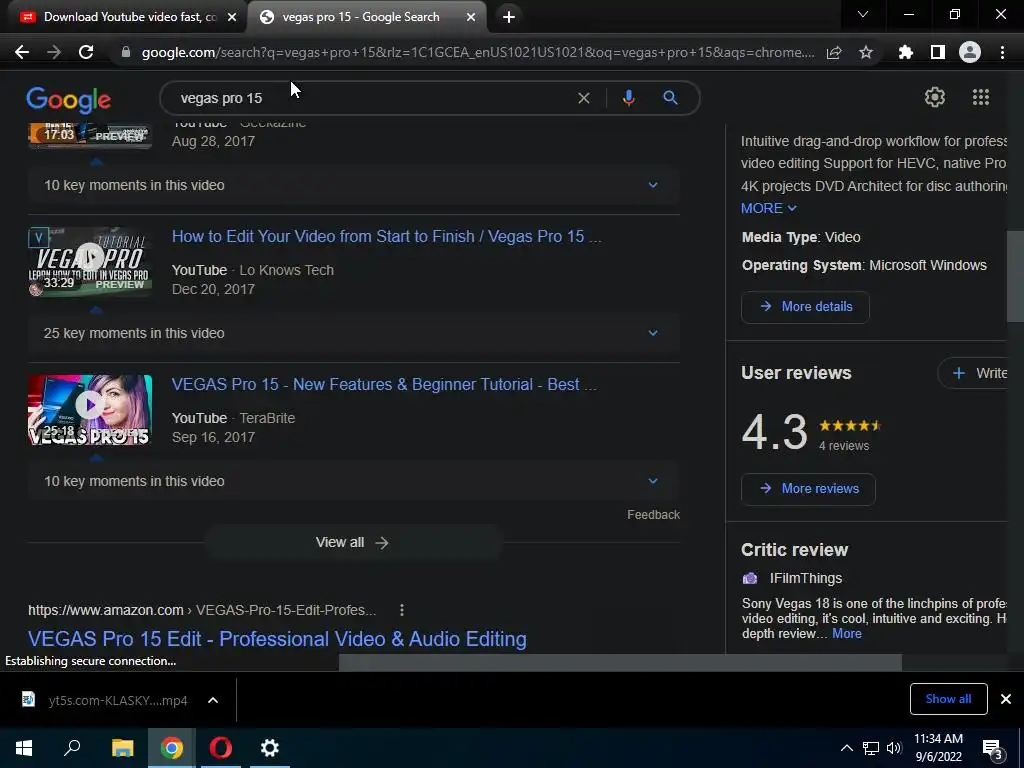Click the Chrome taskbar icon
This screenshot has height=768, width=1024.
[171, 748]
